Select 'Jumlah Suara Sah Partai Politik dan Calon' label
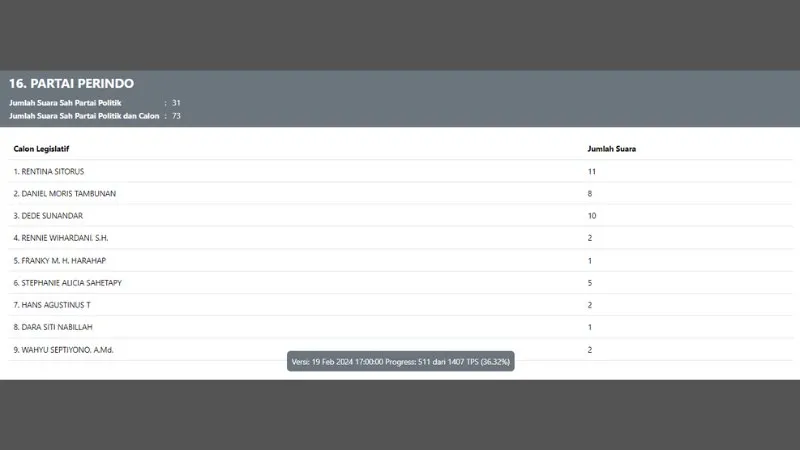This screenshot has width=800, height=450. click(x=84, y=116)
